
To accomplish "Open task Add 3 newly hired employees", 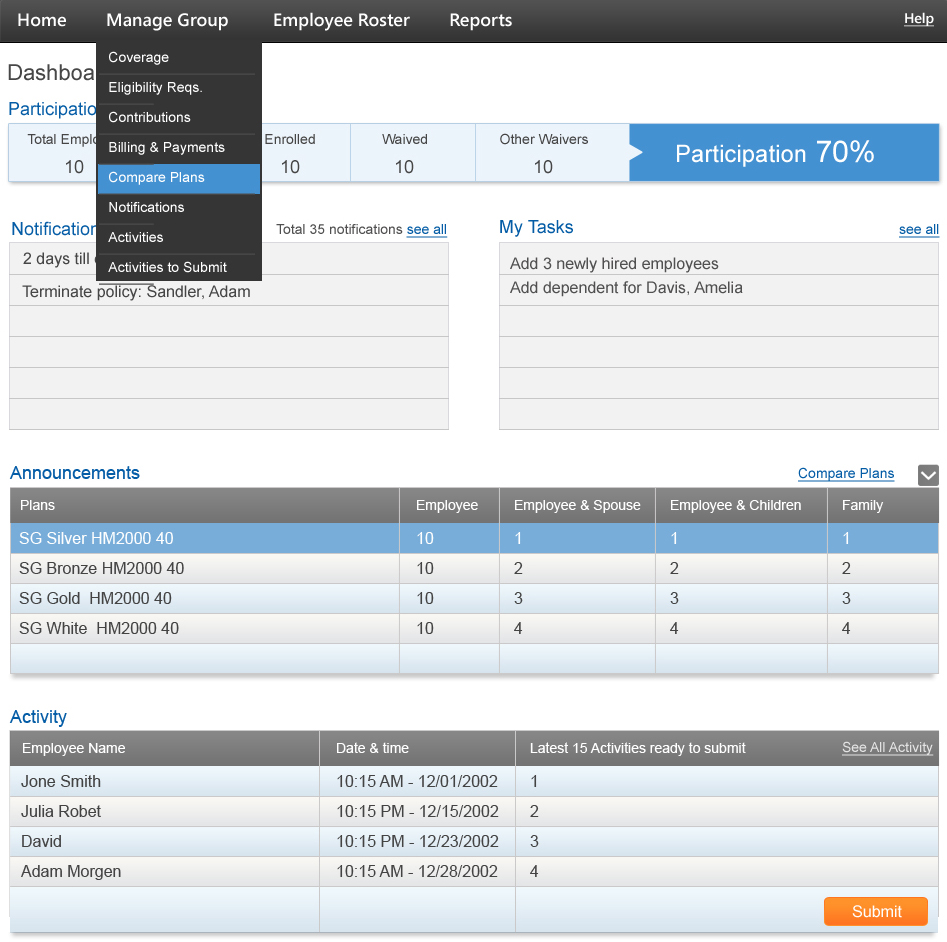I will (614, 264).
